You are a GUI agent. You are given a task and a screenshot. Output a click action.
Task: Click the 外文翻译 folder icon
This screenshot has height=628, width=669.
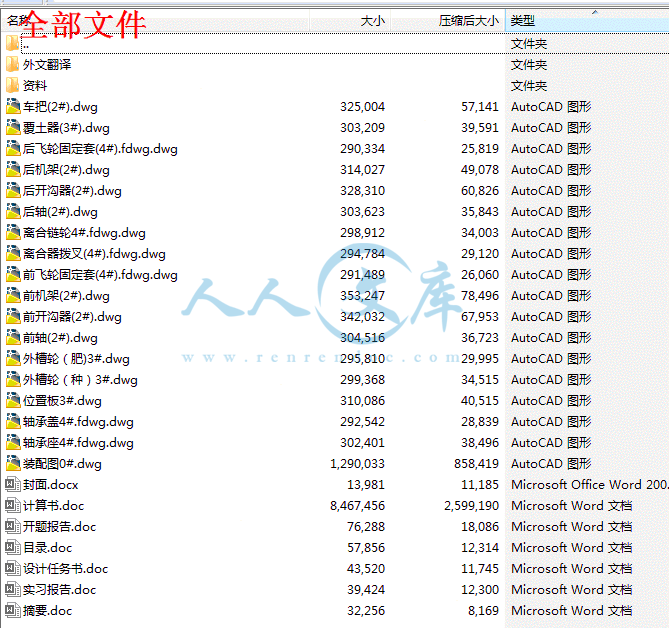12,65
